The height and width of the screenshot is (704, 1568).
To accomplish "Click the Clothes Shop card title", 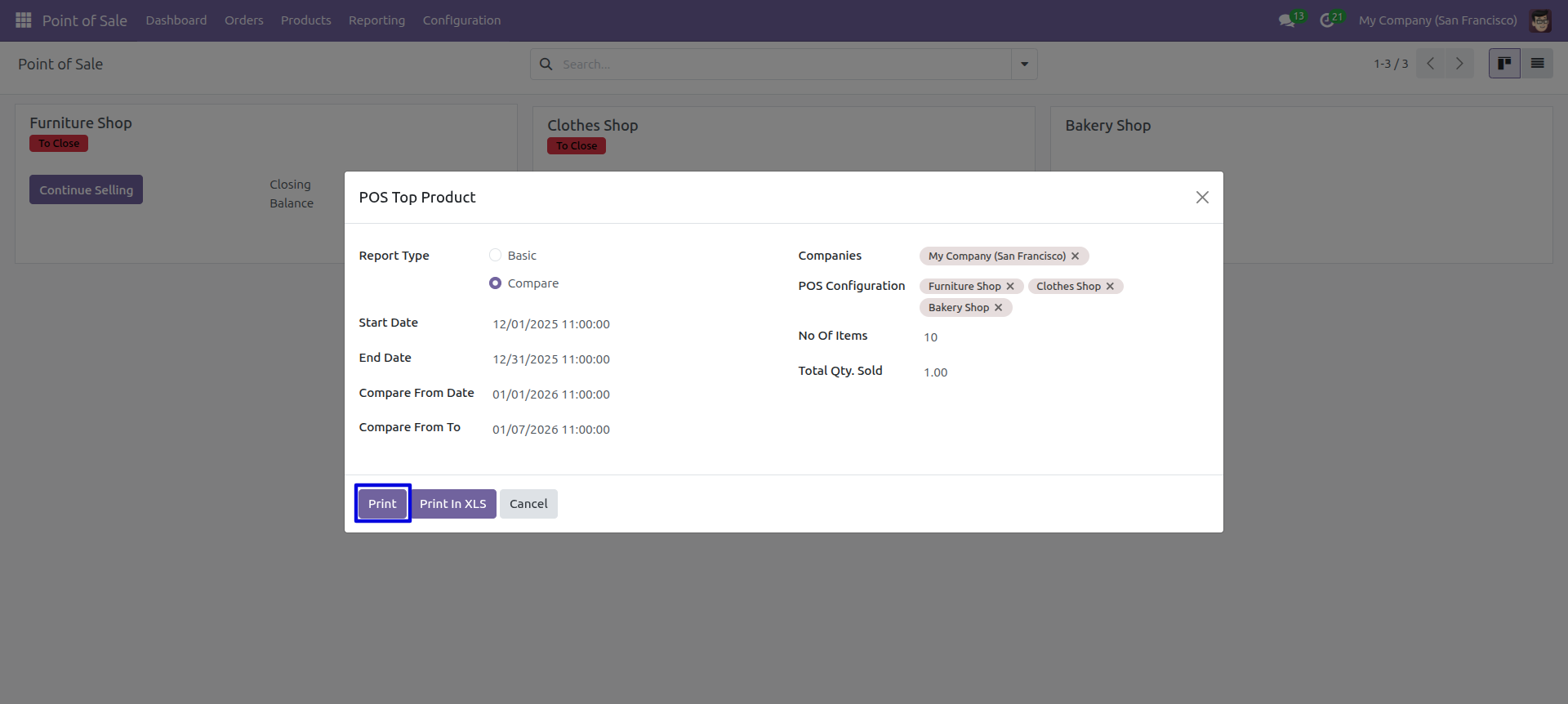I will (x=593, y=126).
